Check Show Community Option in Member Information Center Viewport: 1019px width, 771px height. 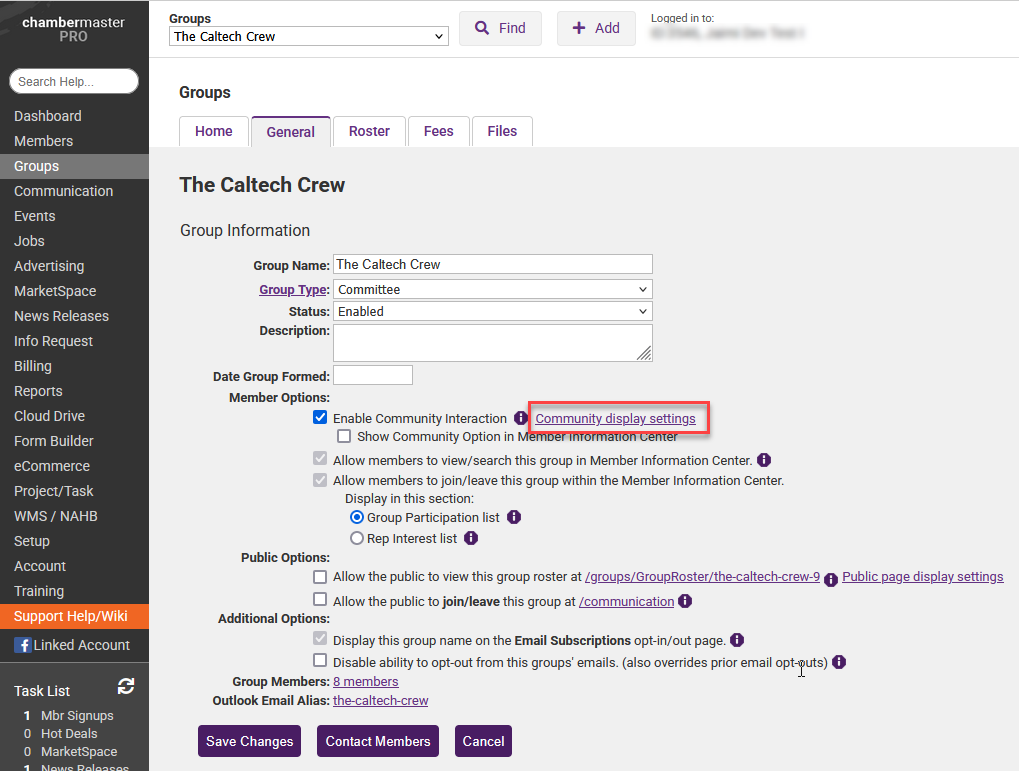(344, 436)
